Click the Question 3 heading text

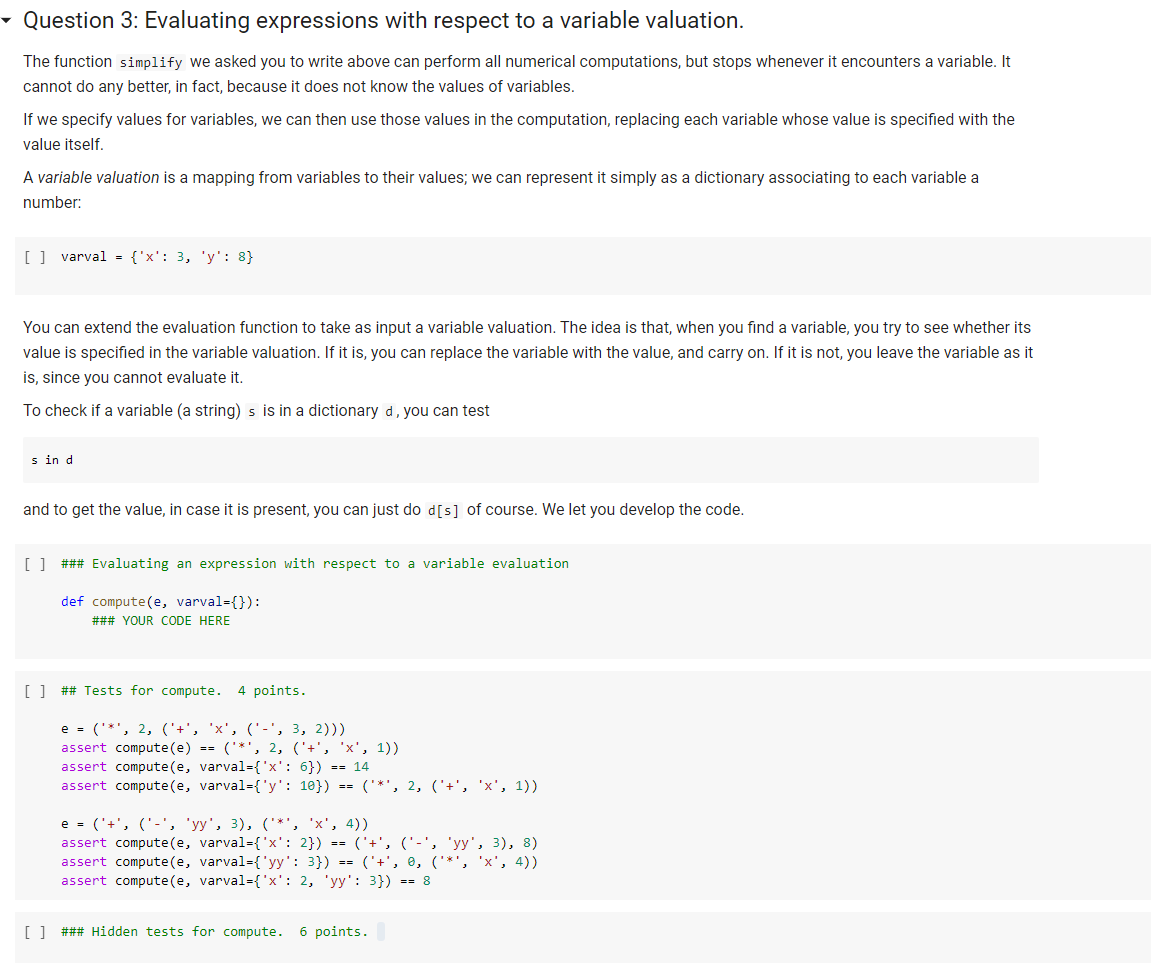point(383,21)
